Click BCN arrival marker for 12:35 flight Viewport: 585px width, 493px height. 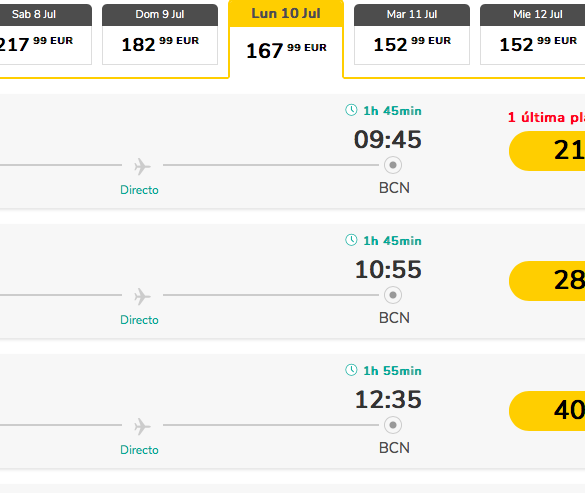[393, 425]
